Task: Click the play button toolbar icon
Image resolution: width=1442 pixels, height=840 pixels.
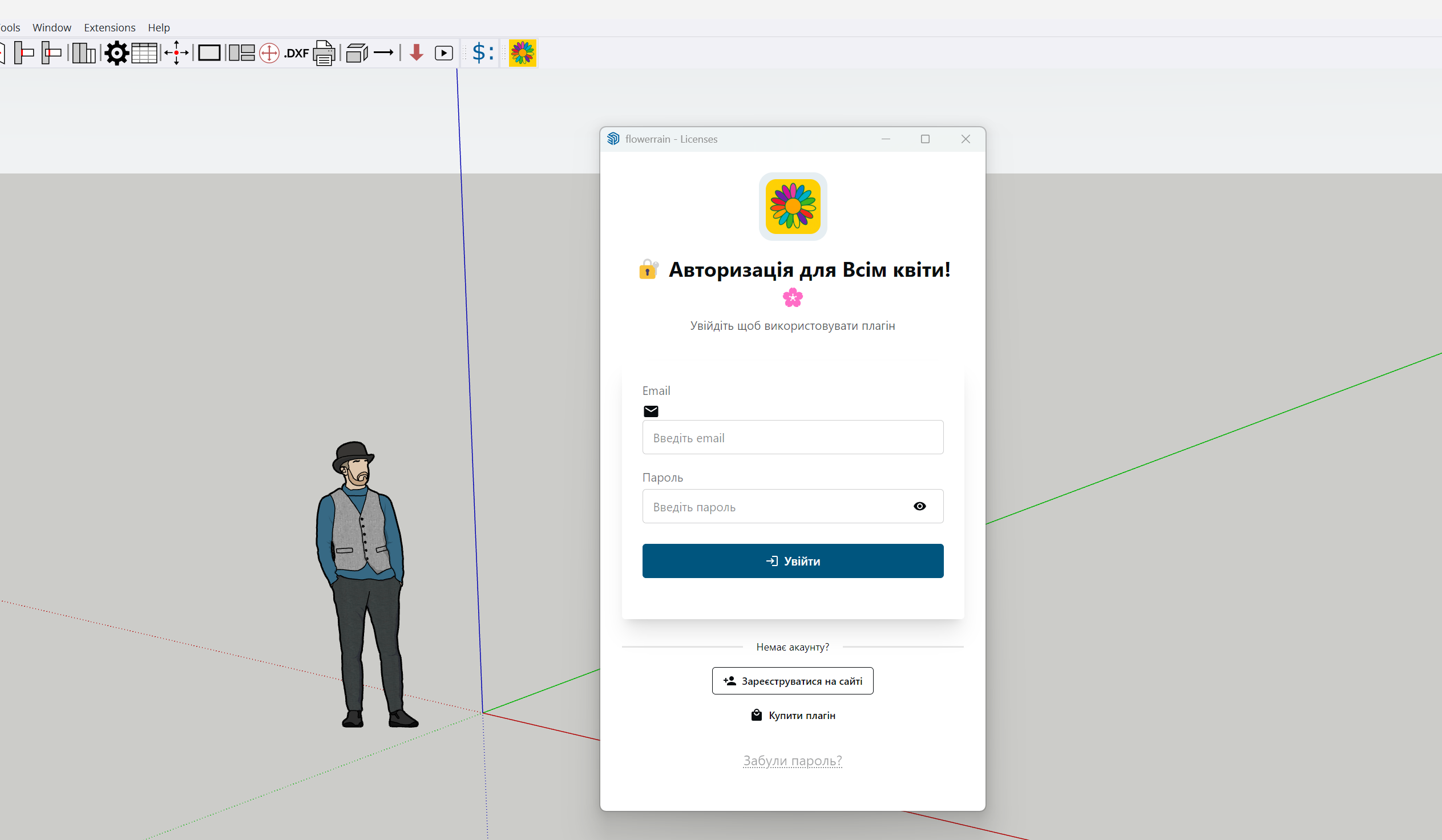Action: click(443, 53)
